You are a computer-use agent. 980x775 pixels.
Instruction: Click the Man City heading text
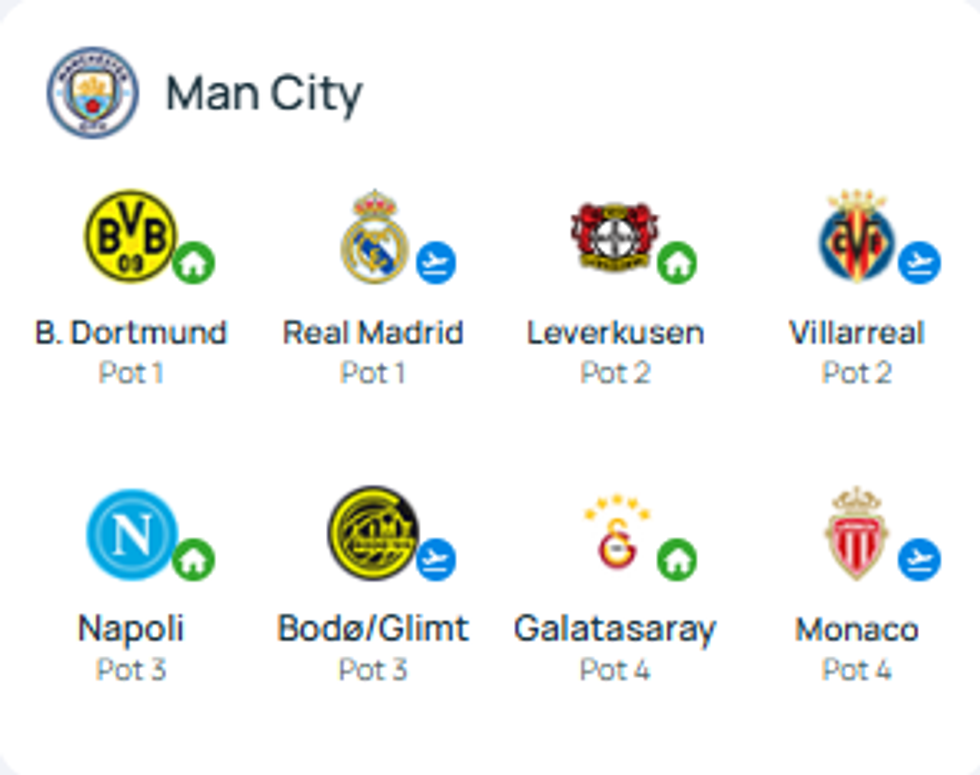(264, 94)
